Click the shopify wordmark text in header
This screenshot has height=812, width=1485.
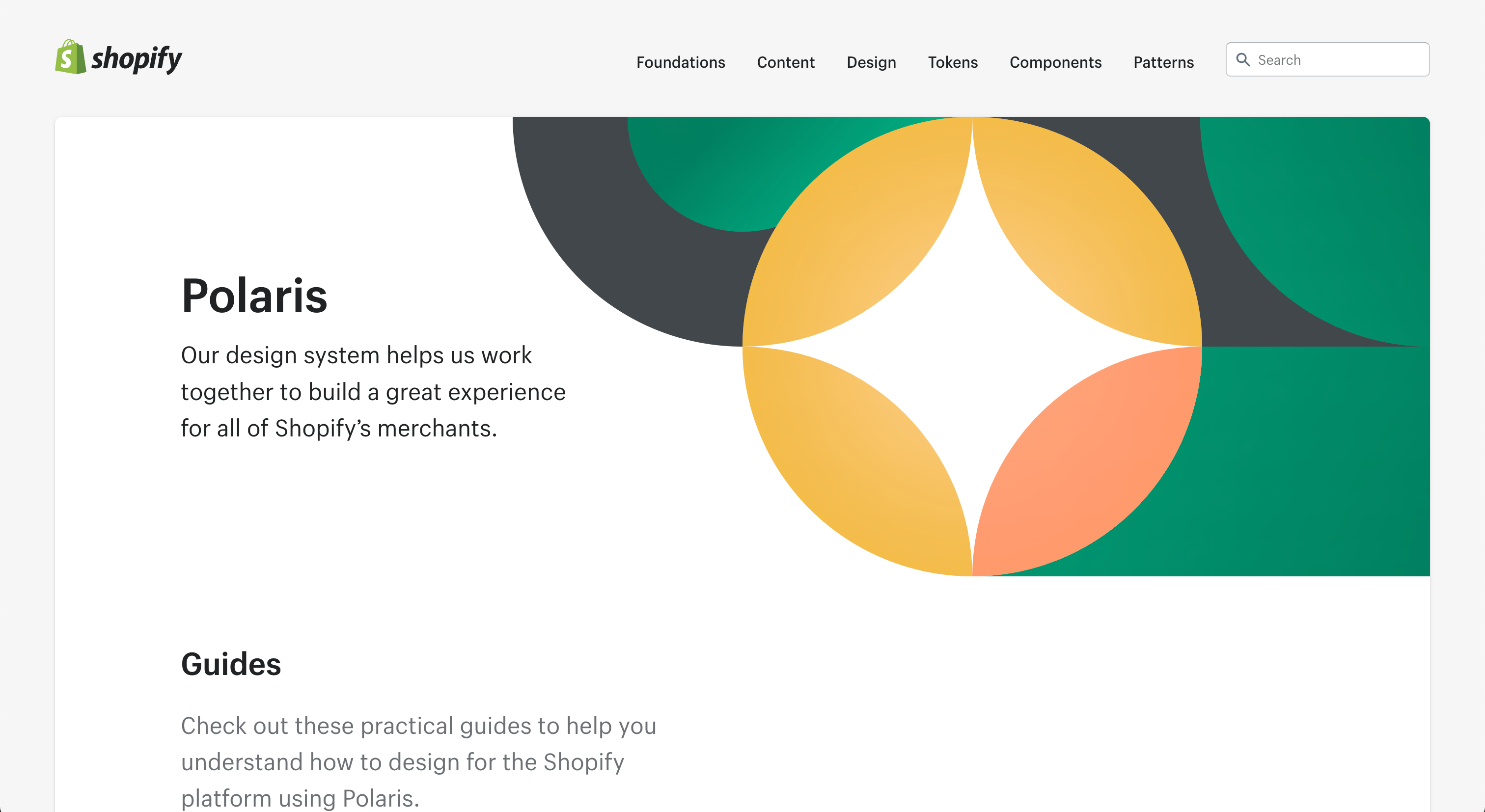[137, 59]
